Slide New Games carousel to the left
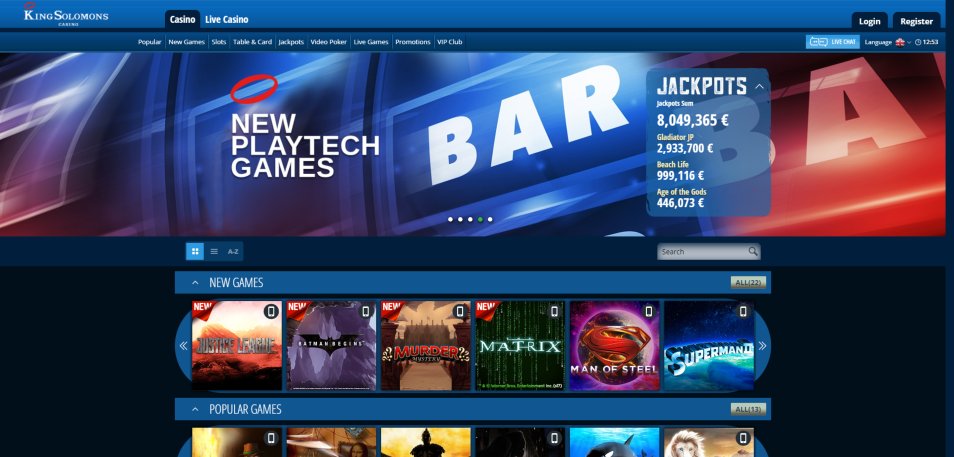Image resolution: width=954 pixels, height=457 pixels. tap(183, 346)
